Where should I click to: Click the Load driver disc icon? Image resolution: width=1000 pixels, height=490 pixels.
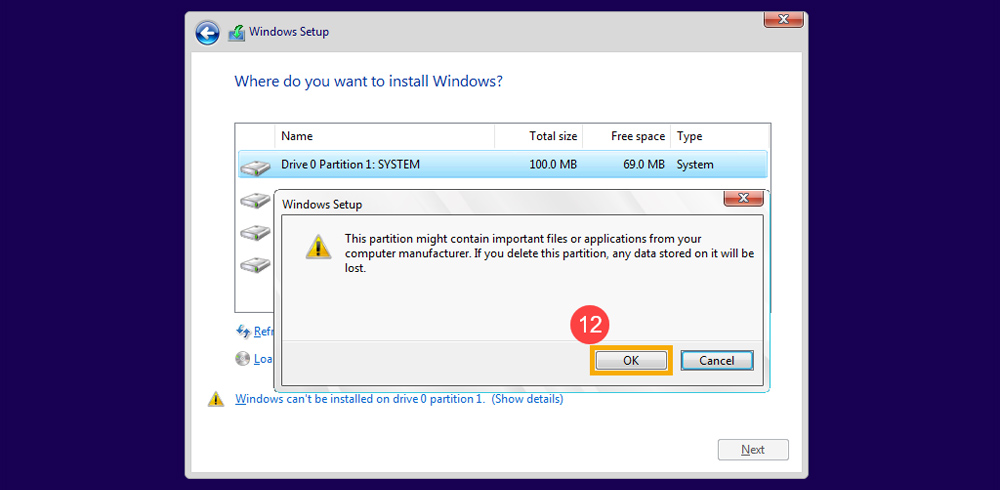click(242, 359)
